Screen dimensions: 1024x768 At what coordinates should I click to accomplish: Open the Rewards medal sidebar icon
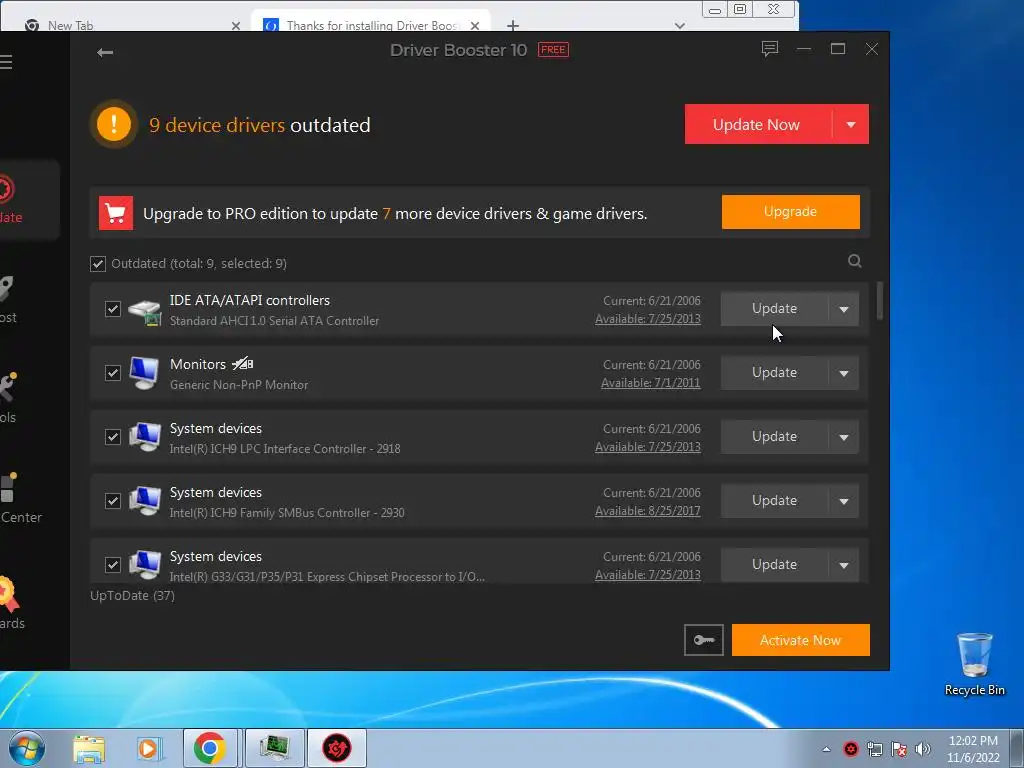9,594
